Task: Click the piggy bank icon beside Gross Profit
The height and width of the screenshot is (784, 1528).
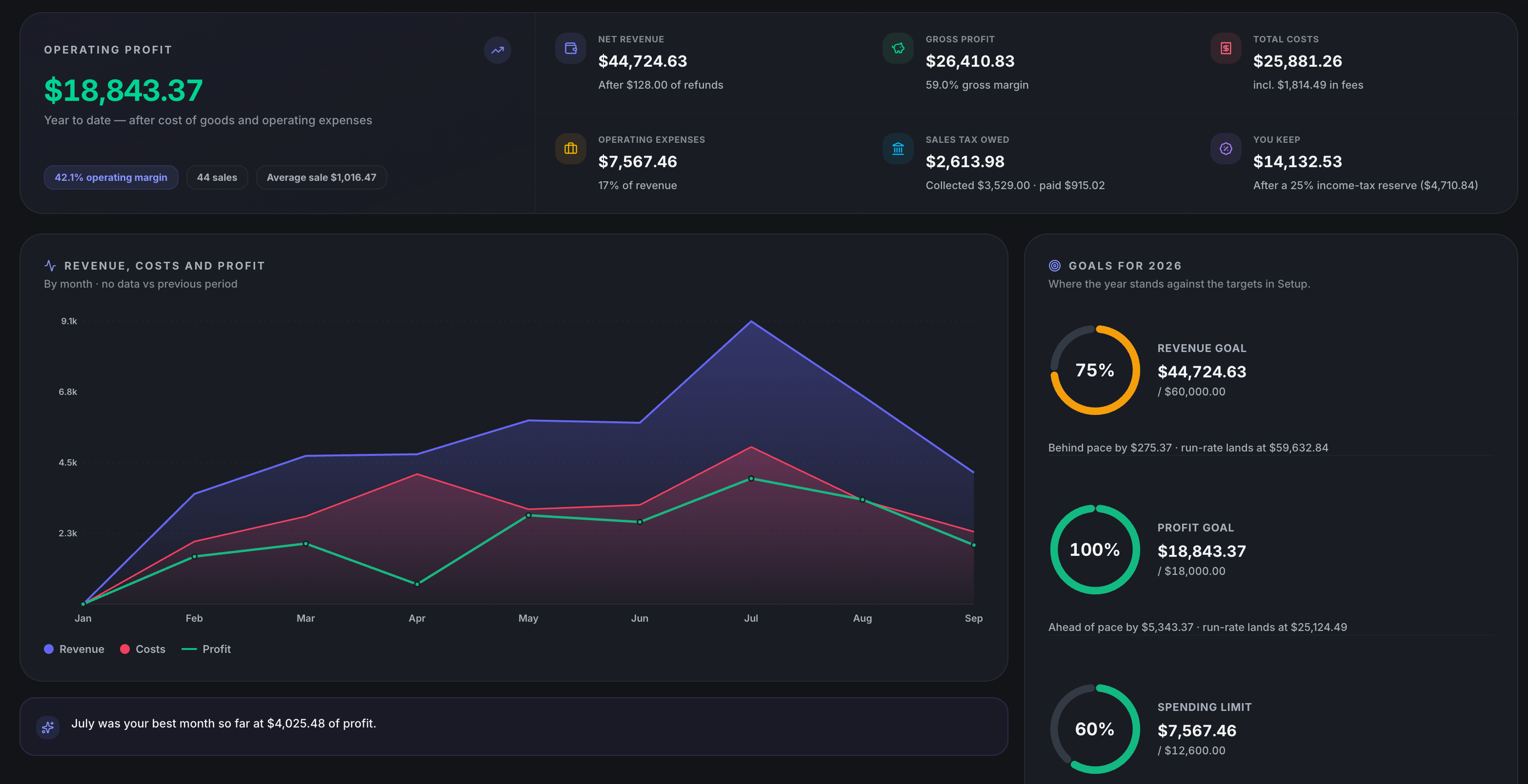Action: coord(898,48)
